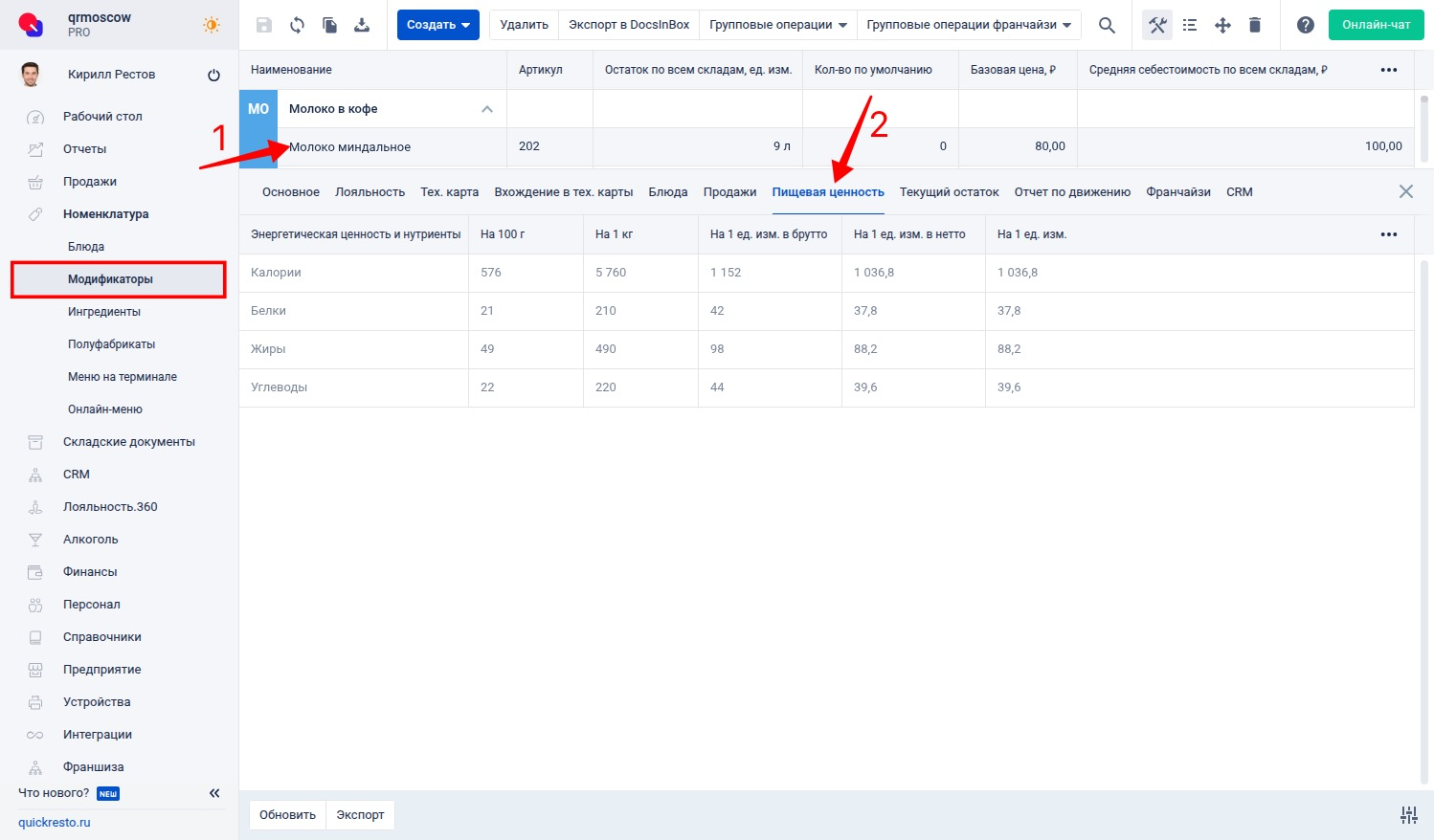
Task: Open Устройства section in sidebar
Action: (97, 702)
